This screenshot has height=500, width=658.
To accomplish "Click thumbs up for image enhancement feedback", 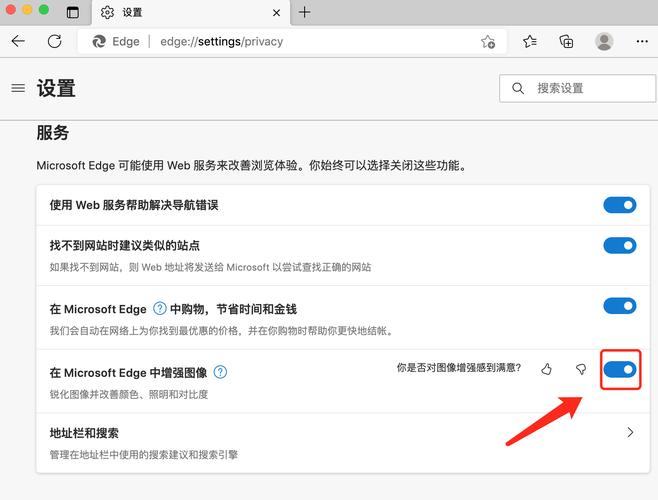I will [x=546, y=369].
